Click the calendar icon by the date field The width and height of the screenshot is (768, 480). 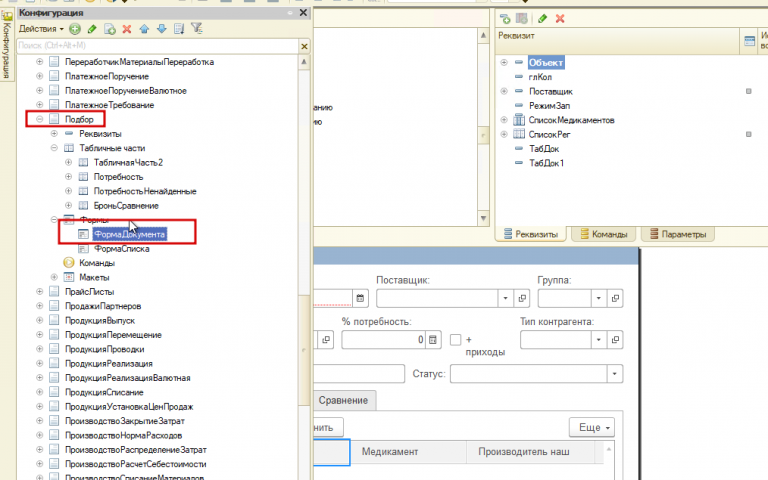[x=360, y=298]
